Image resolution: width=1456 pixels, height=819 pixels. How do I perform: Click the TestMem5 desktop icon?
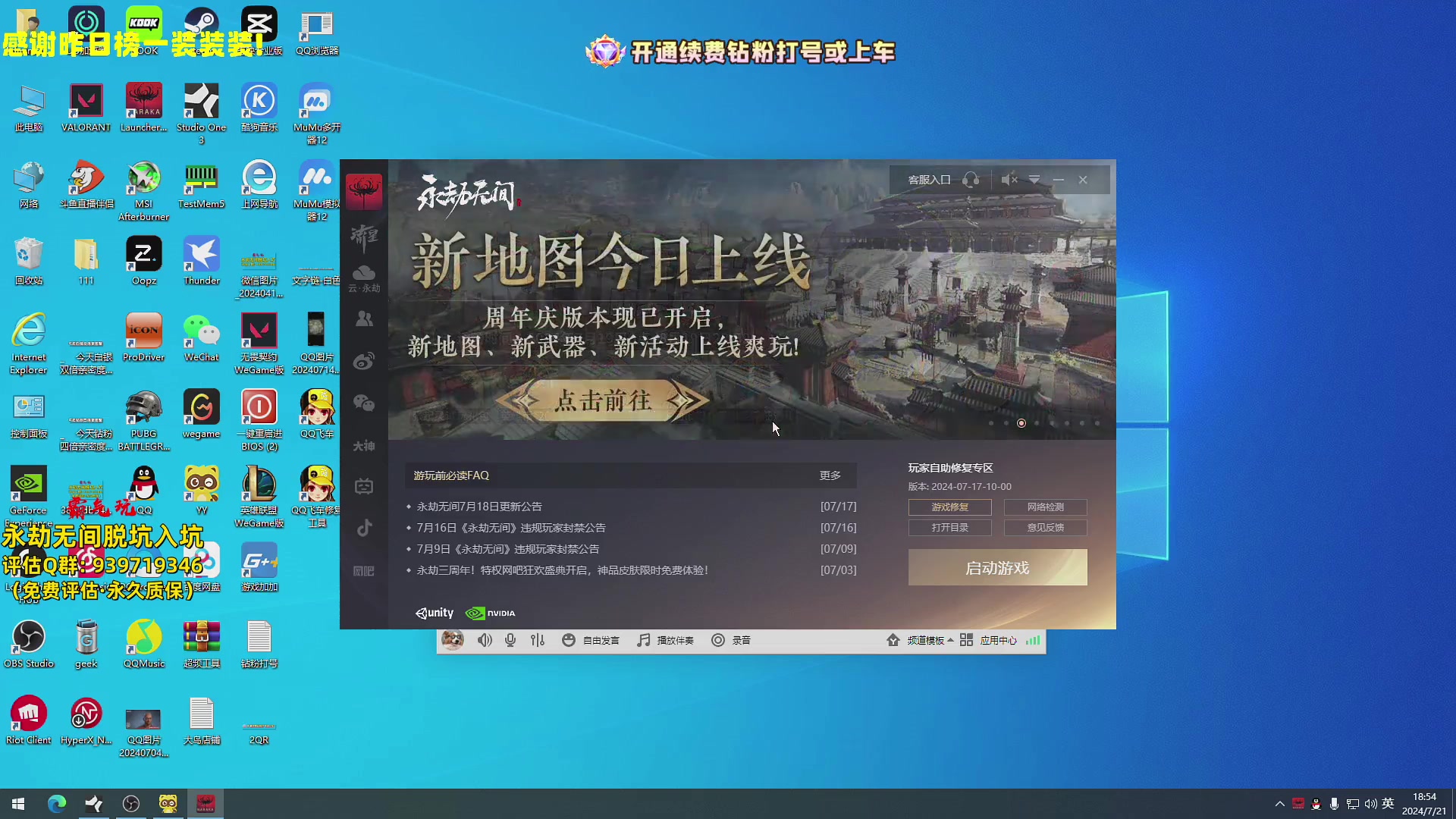pyautogui.click(x=201, y=184)
